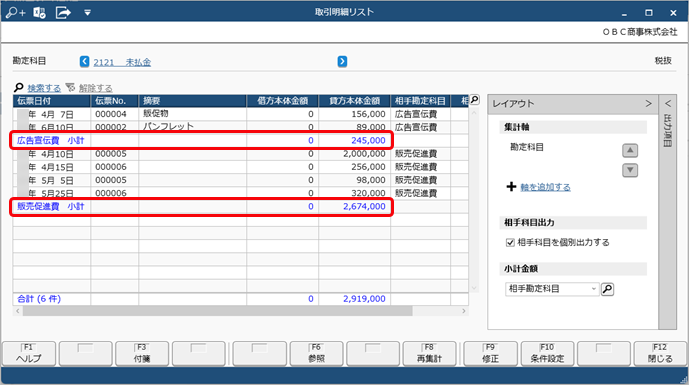This screenshot has height=385, width=689.
Task: Select the row with 伝票No. 000004
Action: click(241, 114)
